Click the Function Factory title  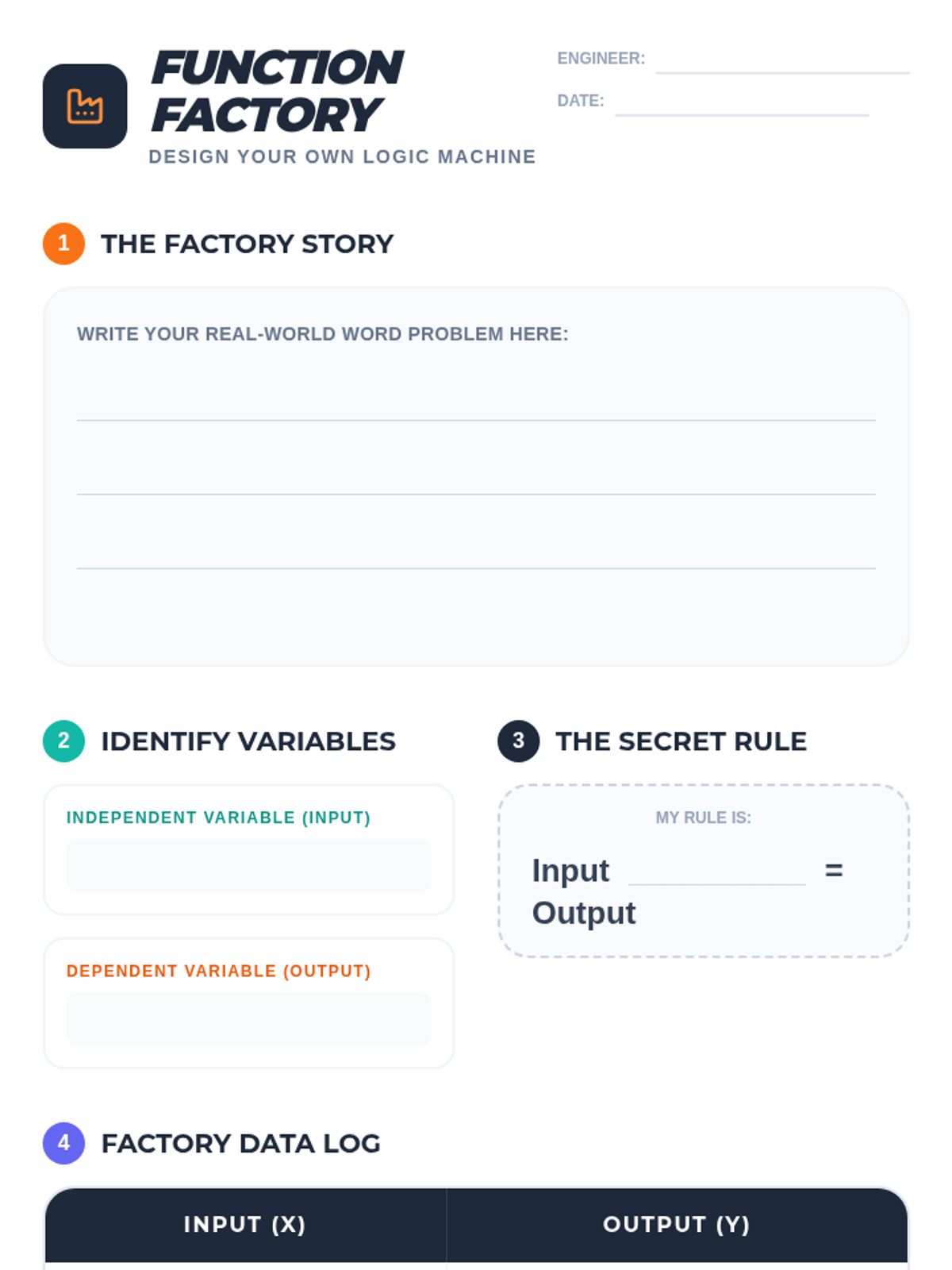pyautogui.click(x=276, y=90)
